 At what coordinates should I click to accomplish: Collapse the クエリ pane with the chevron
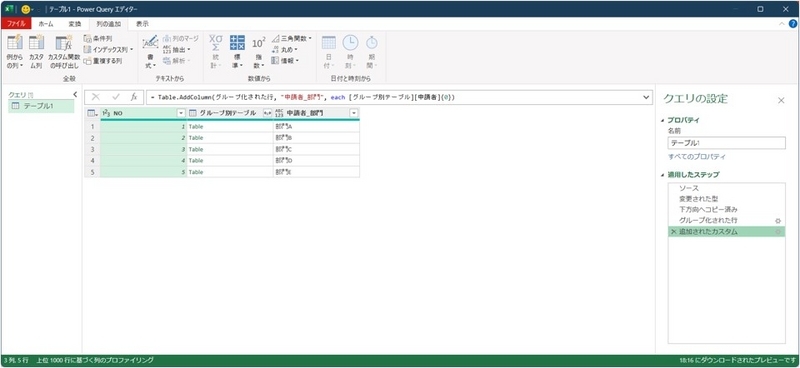tap(75, 94)
